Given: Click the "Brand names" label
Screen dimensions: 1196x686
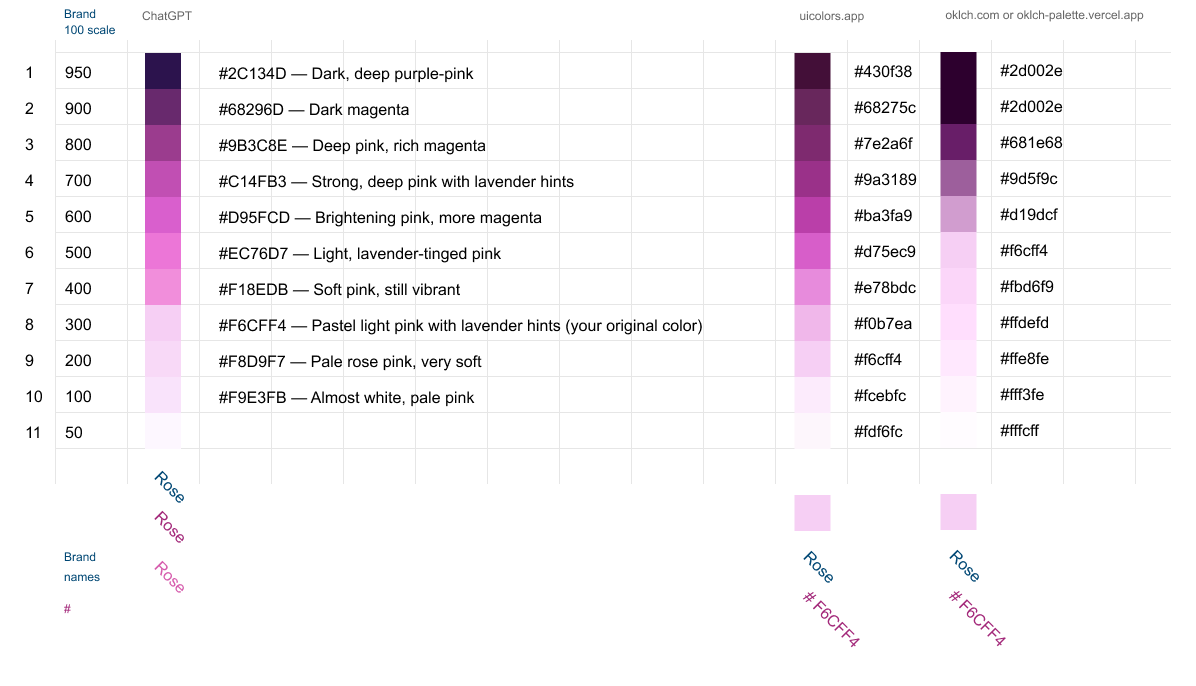Looking at the screenshot, I should click(x=81, y=567).
